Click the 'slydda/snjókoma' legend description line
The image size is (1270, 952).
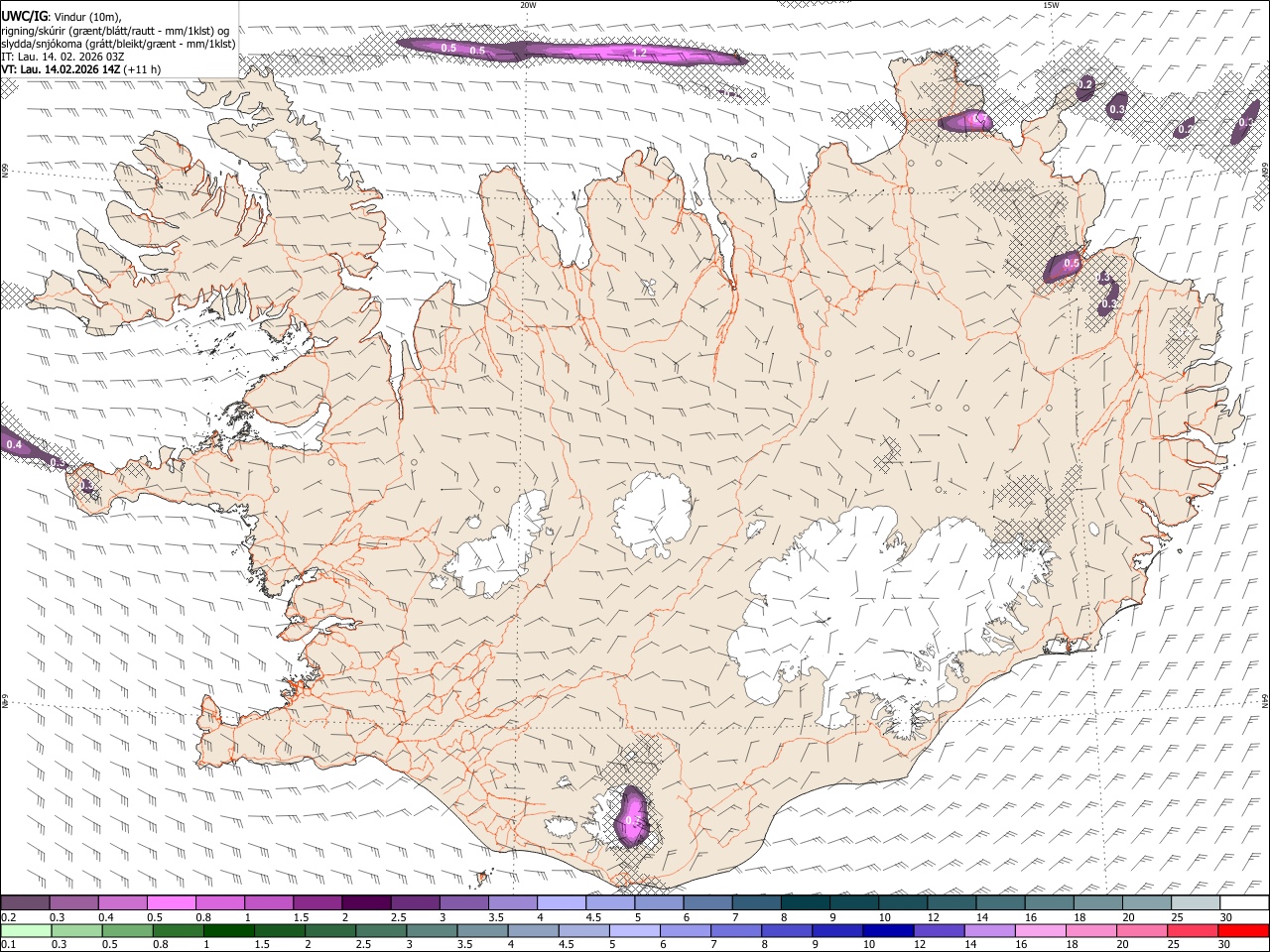coord(118,44)
